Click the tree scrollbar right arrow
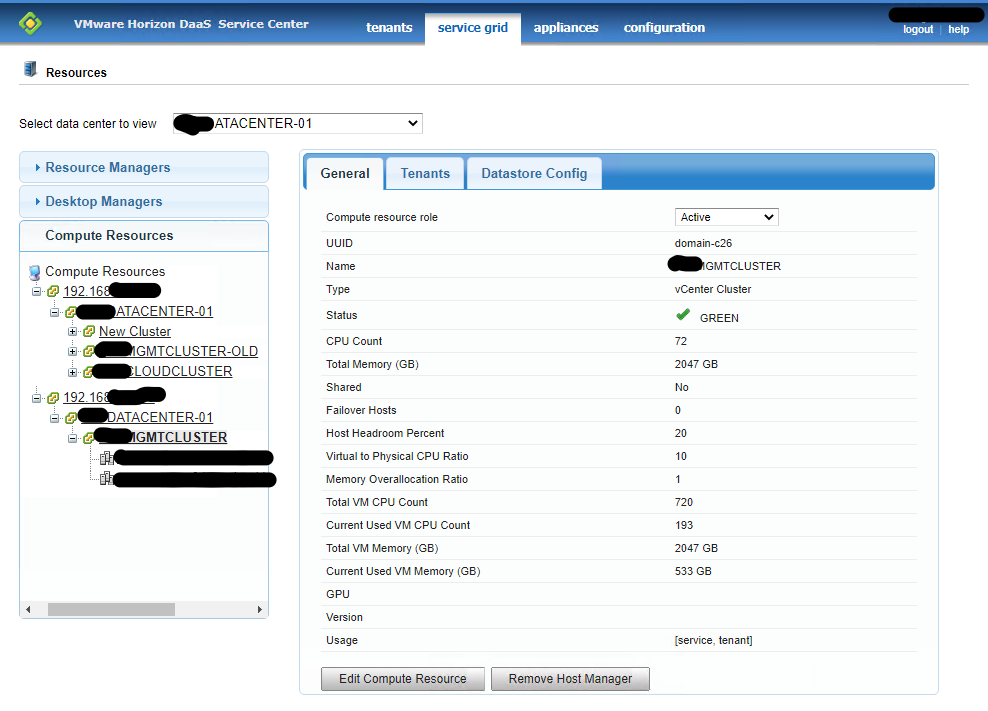988x711 pixels. pyautogui.click(x=260, y=610)
